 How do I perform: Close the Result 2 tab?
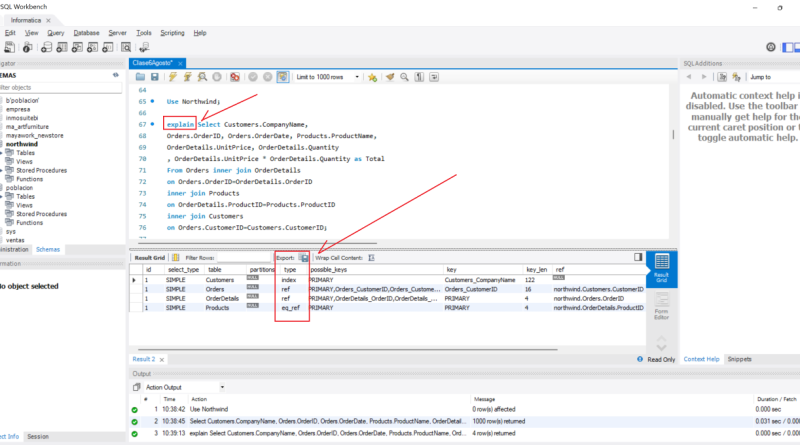tap(162, 360)
